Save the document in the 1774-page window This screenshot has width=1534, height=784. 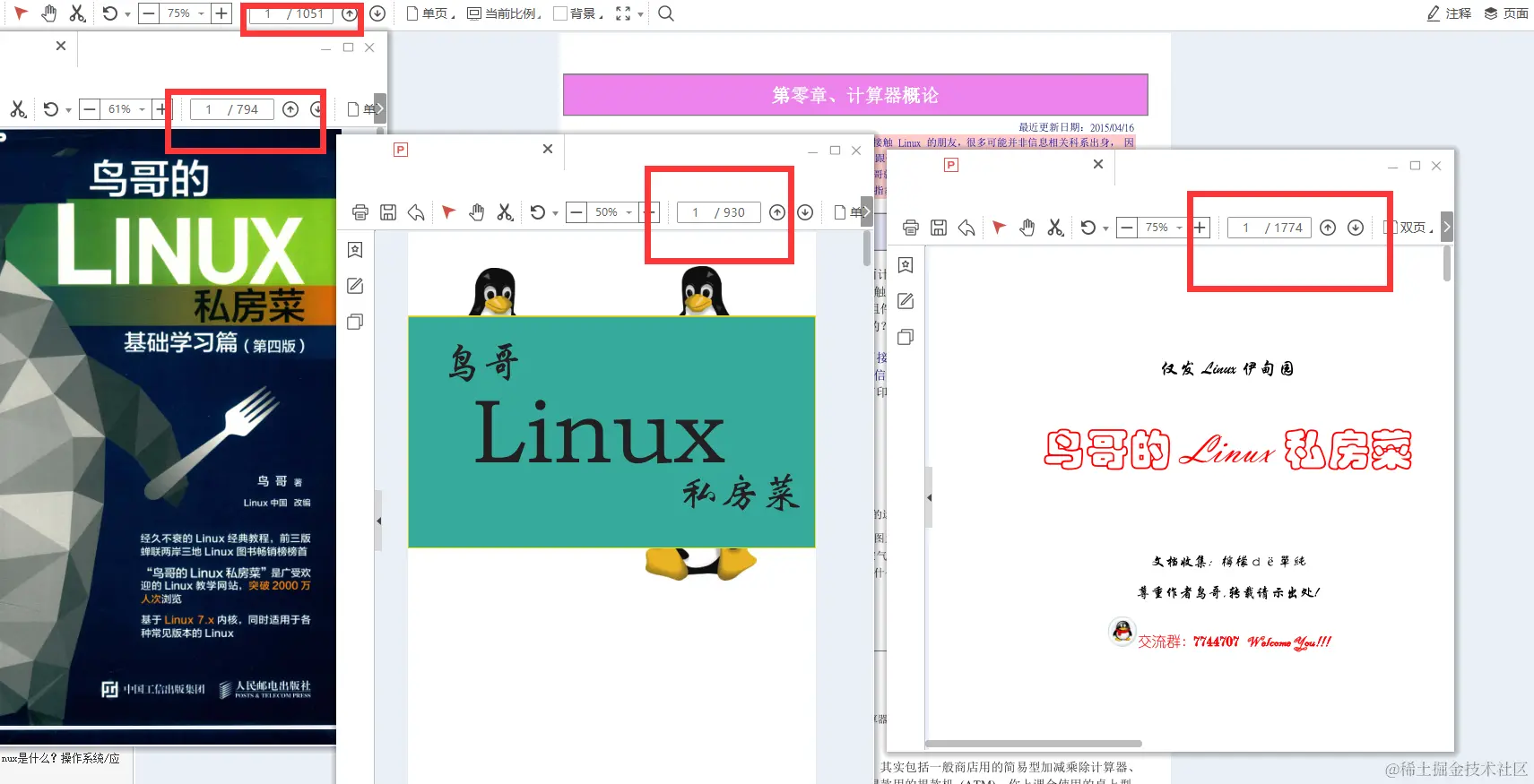tap(939, 228)
